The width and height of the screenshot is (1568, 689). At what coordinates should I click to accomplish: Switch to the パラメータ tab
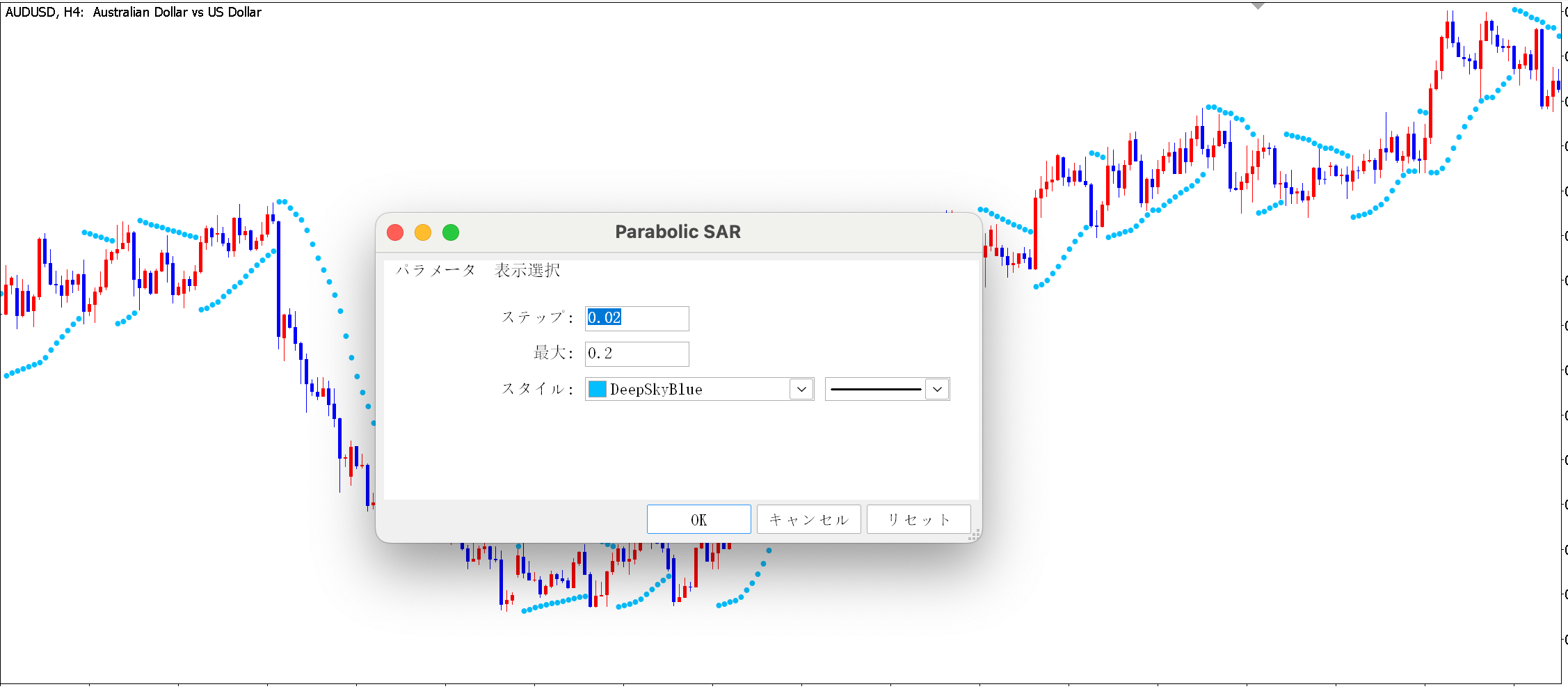click(x=435, y=270)
